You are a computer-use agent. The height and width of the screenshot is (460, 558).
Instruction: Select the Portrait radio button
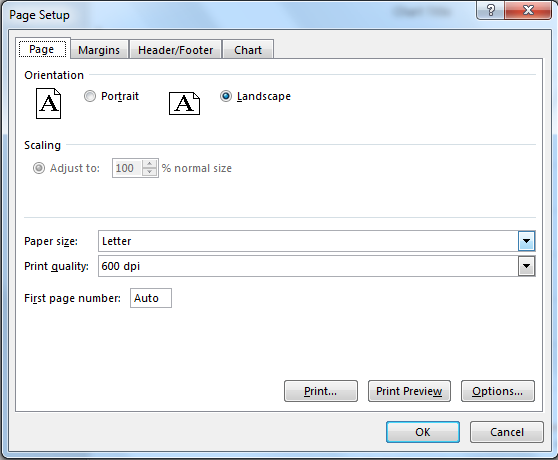tap(90, 96)
